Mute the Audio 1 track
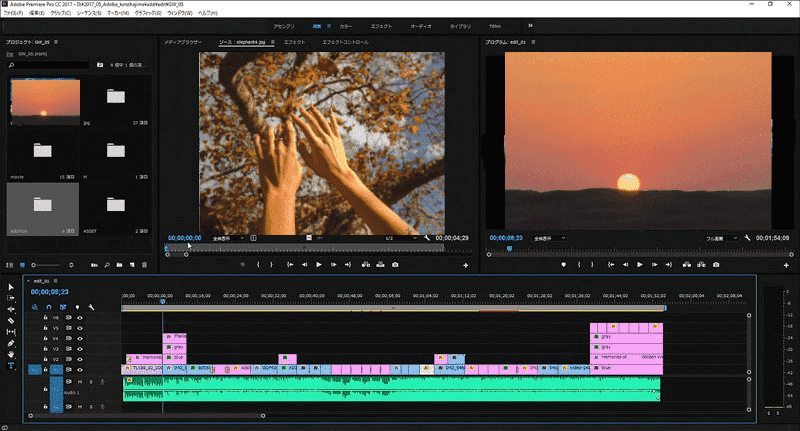The image size is (800, 431). 80,381
